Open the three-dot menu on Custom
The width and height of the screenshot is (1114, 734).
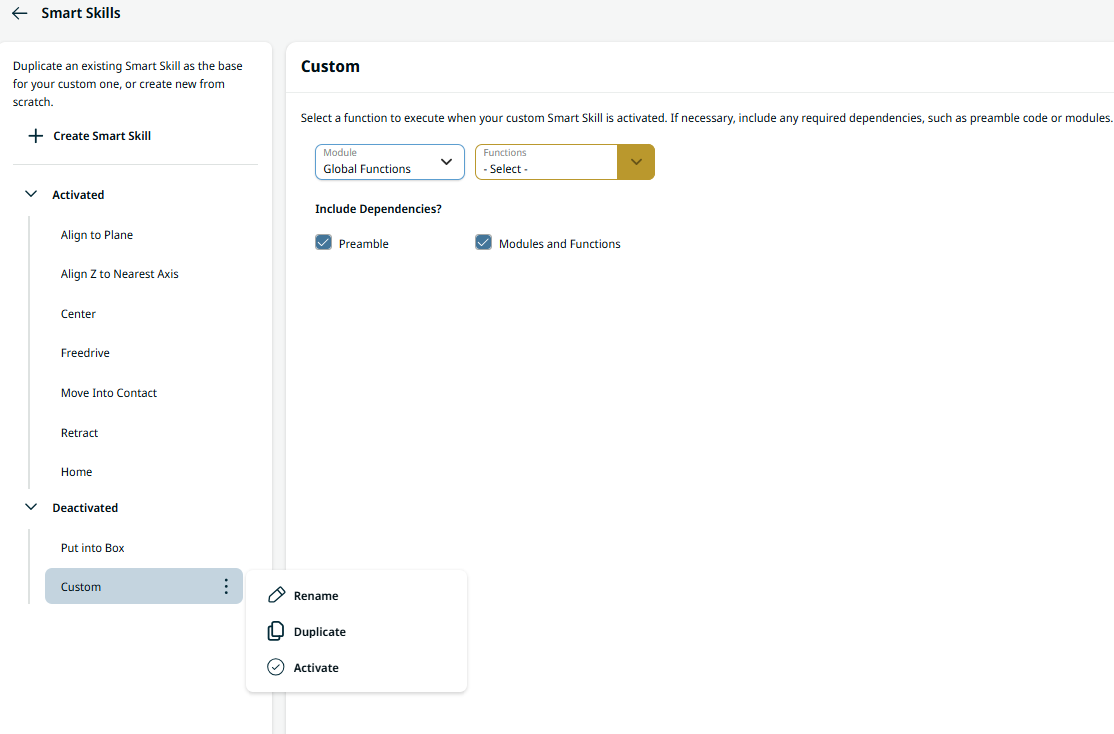coord(226,587)
